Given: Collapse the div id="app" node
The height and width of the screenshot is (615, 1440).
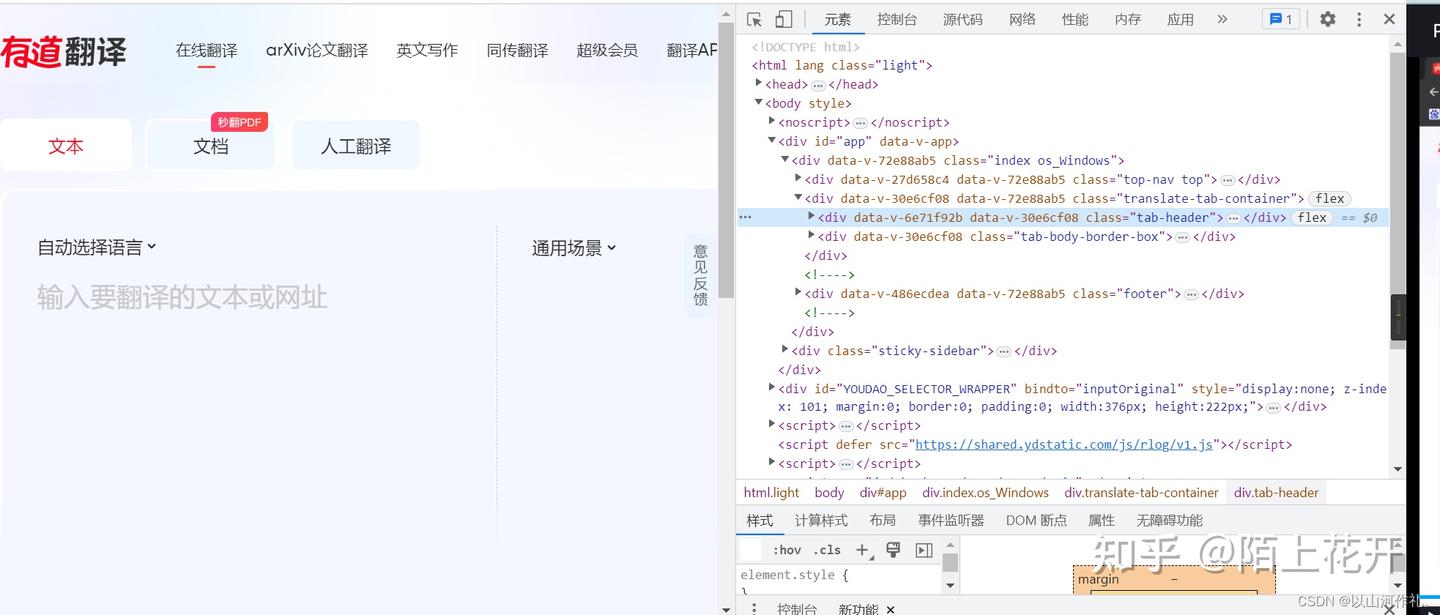Looking at the screenshot, I should pos(771,140).
